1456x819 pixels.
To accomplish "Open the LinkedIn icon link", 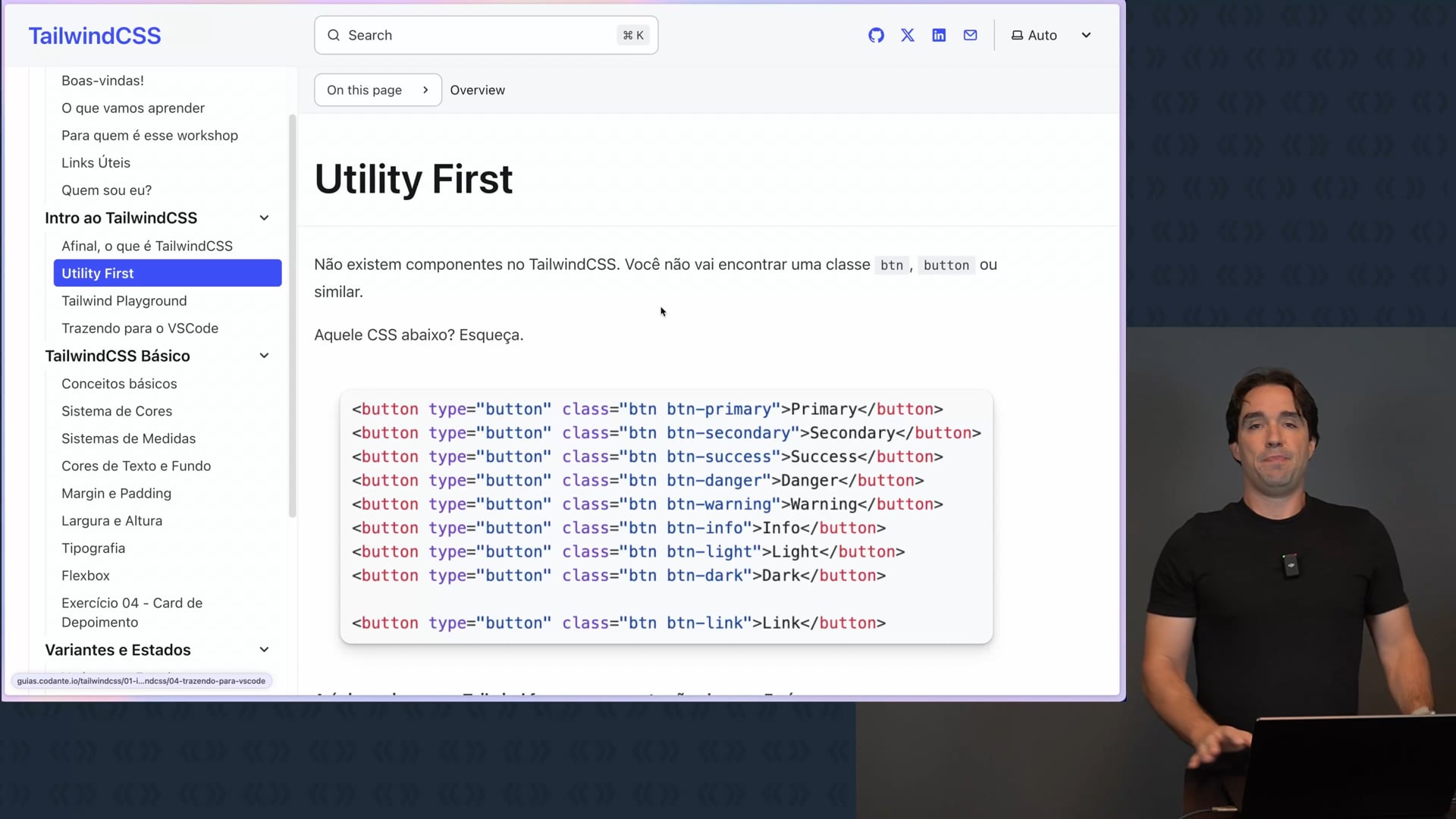I will pos(939,36).
